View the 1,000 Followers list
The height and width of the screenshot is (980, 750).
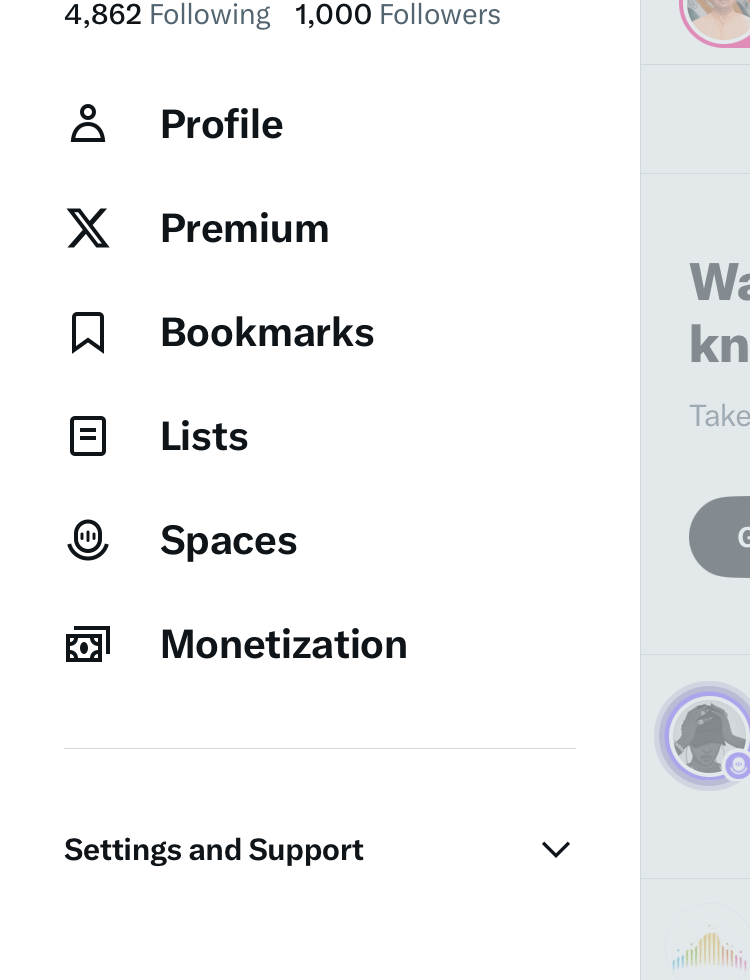click(398, 15)
